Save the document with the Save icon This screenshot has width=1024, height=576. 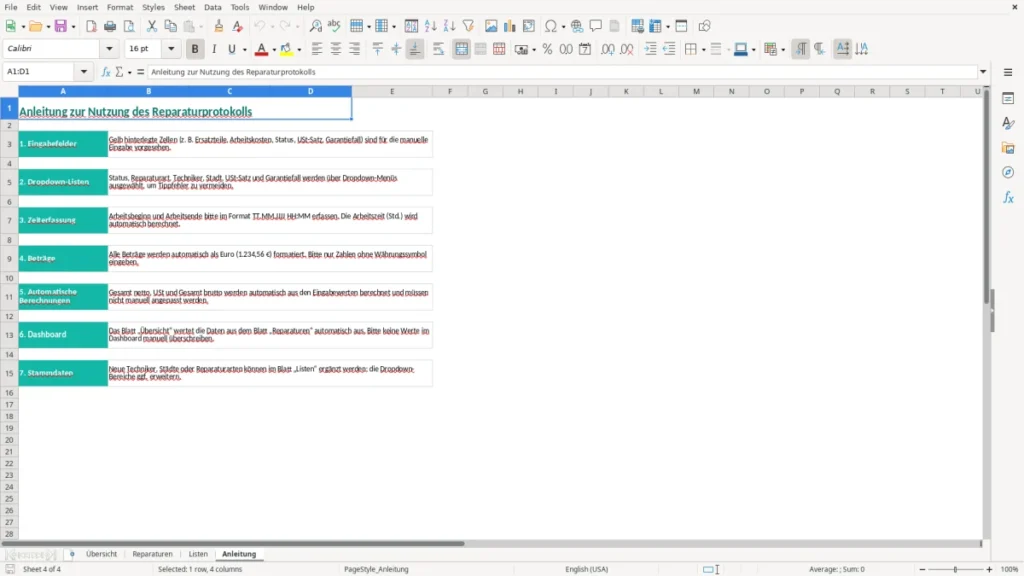tap(61, 26)
